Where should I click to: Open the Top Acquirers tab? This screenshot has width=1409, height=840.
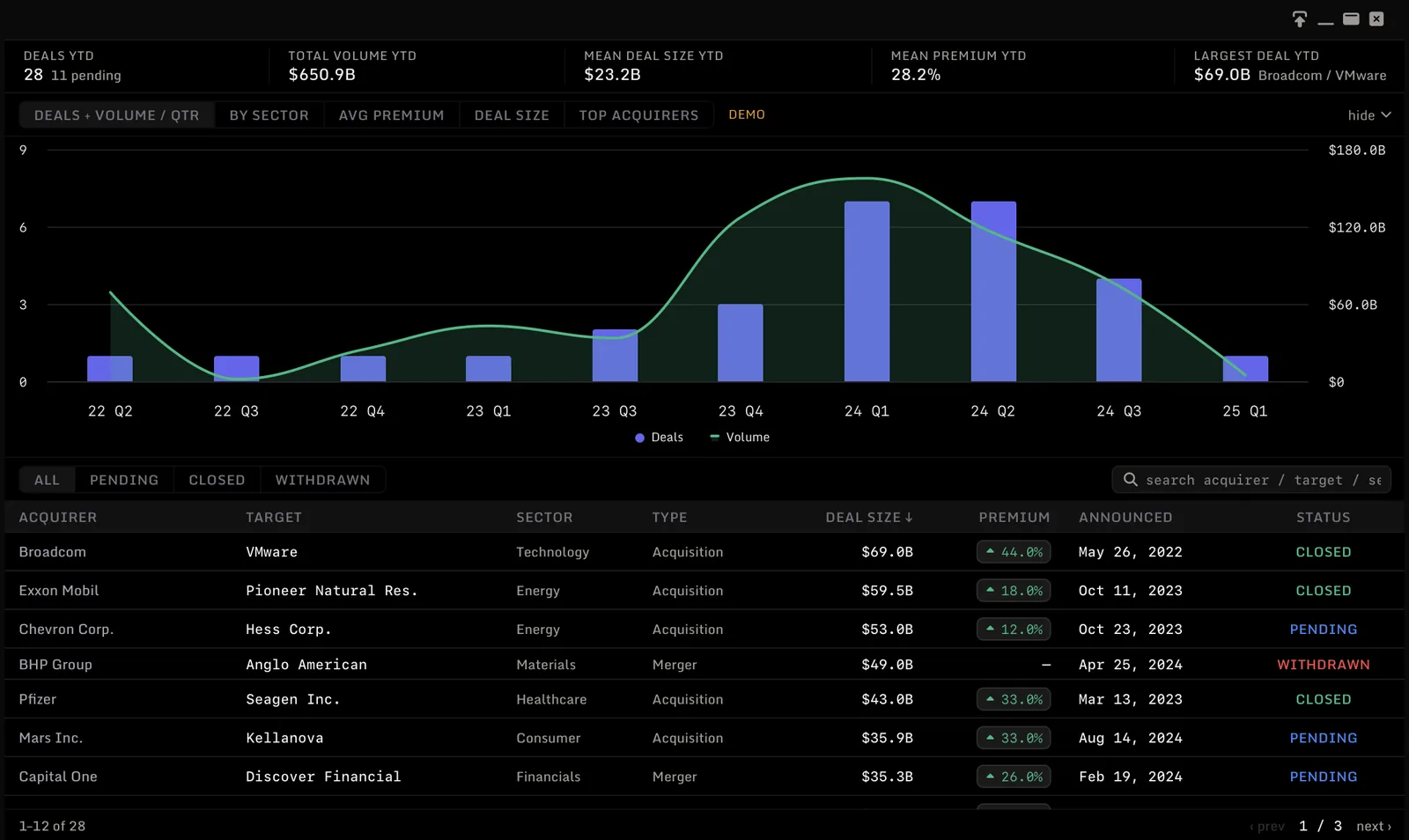[x=638, y=115]
